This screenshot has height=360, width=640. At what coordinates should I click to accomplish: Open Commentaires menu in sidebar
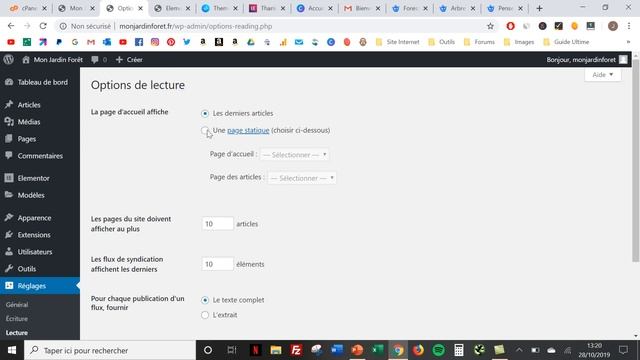click(x=40, y=156)
